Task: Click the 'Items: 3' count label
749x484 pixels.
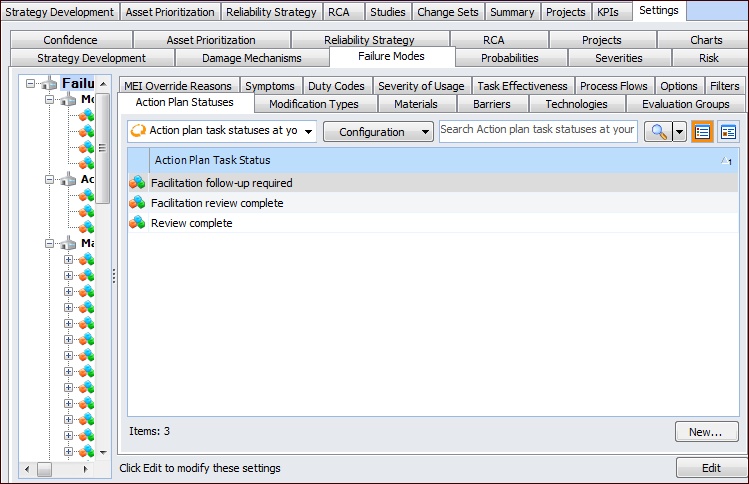Action: coord(150,431)
